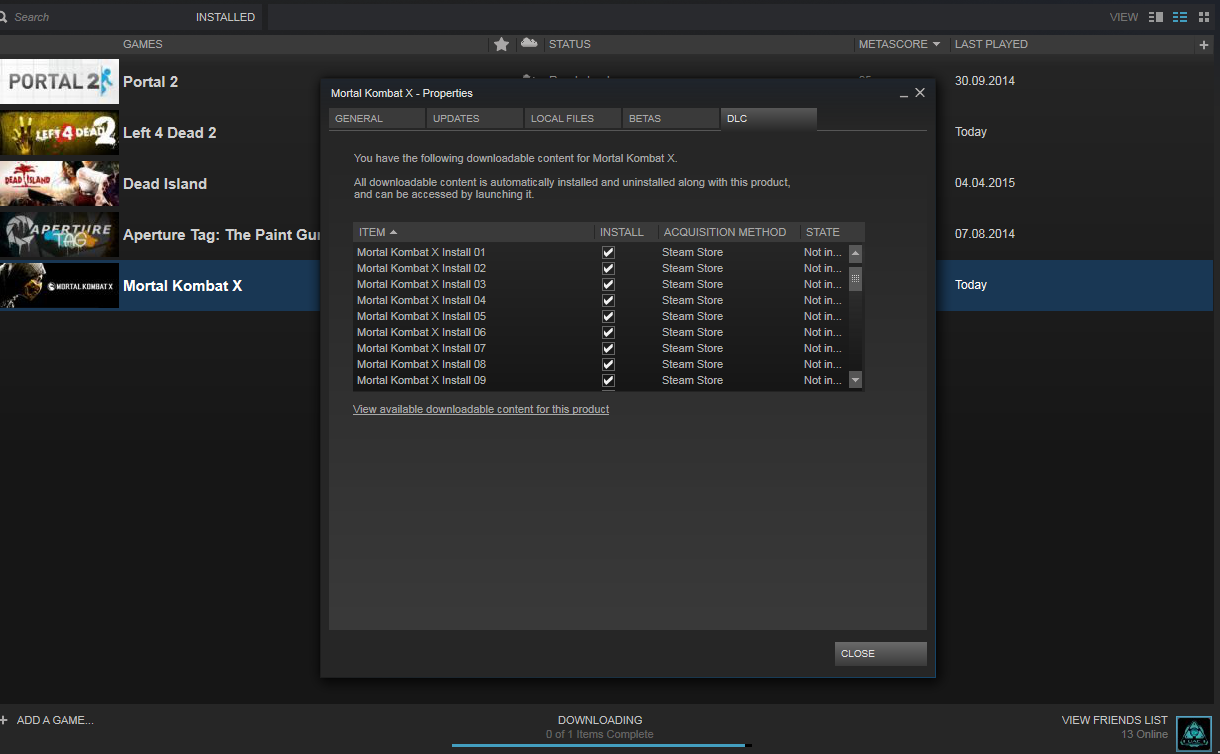Click the DLC list scrollbar thumb
Screen dimensions: 1220x754
click(x=855, y=278)
